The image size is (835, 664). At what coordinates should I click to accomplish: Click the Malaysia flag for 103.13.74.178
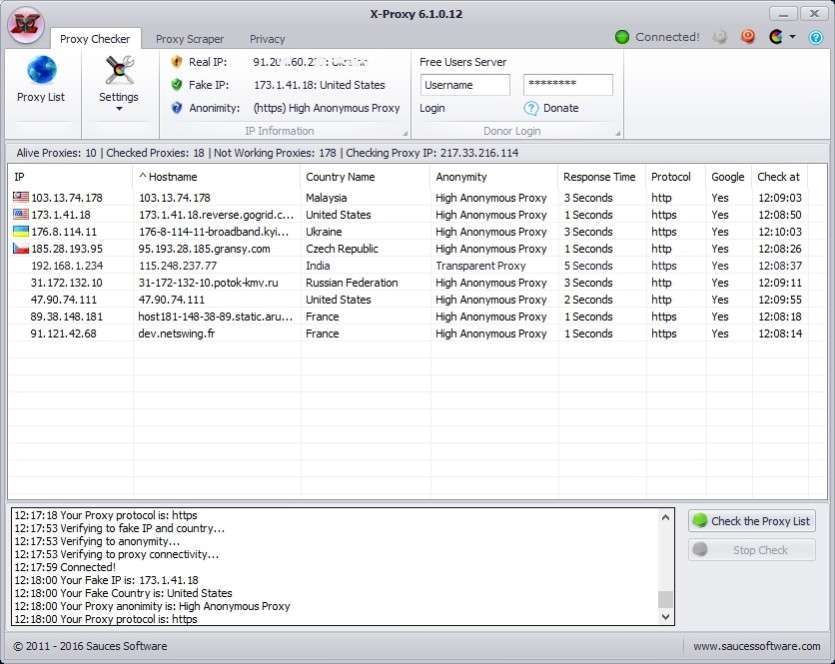click(21, 197)
